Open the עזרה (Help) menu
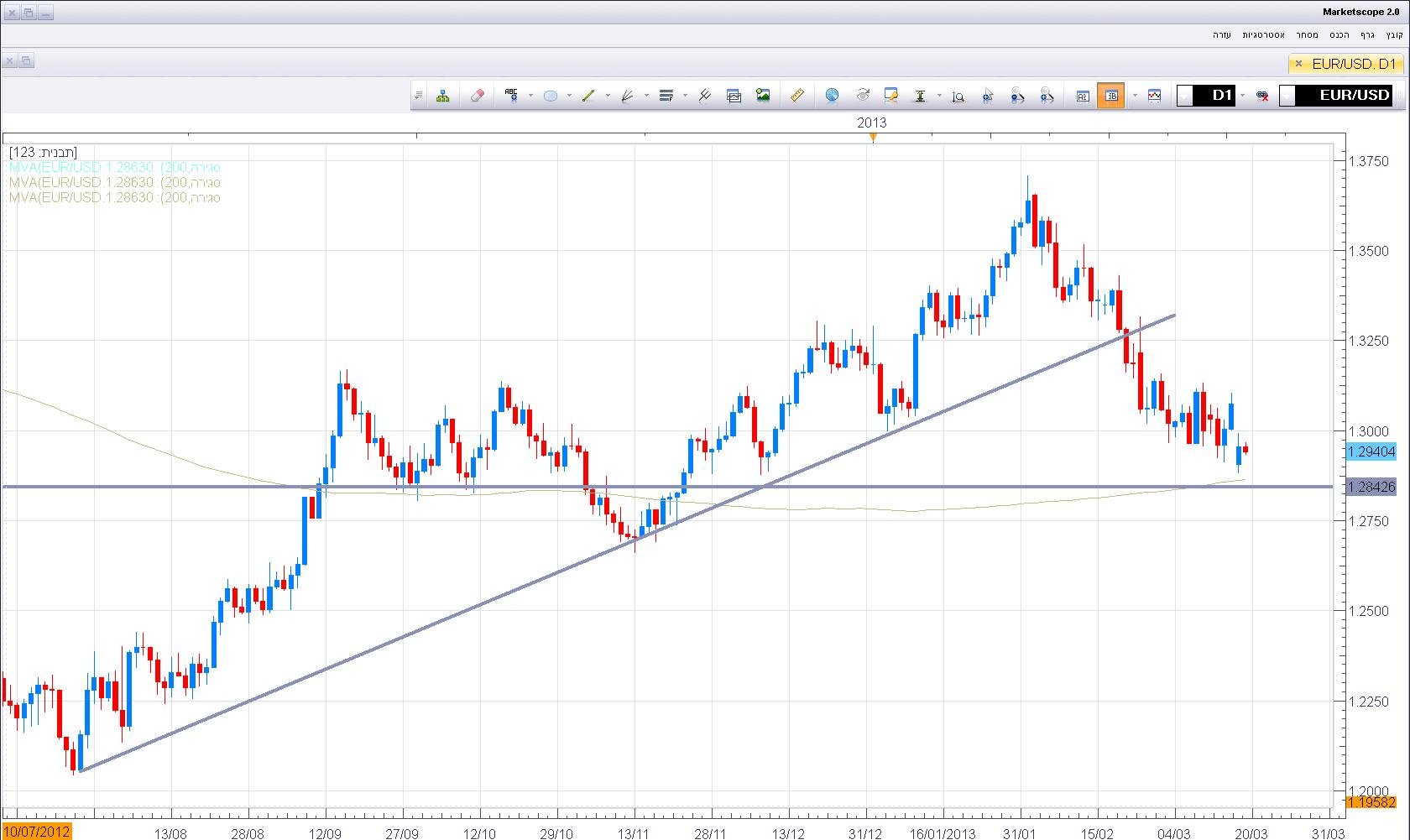 [x=1221, y=34]
